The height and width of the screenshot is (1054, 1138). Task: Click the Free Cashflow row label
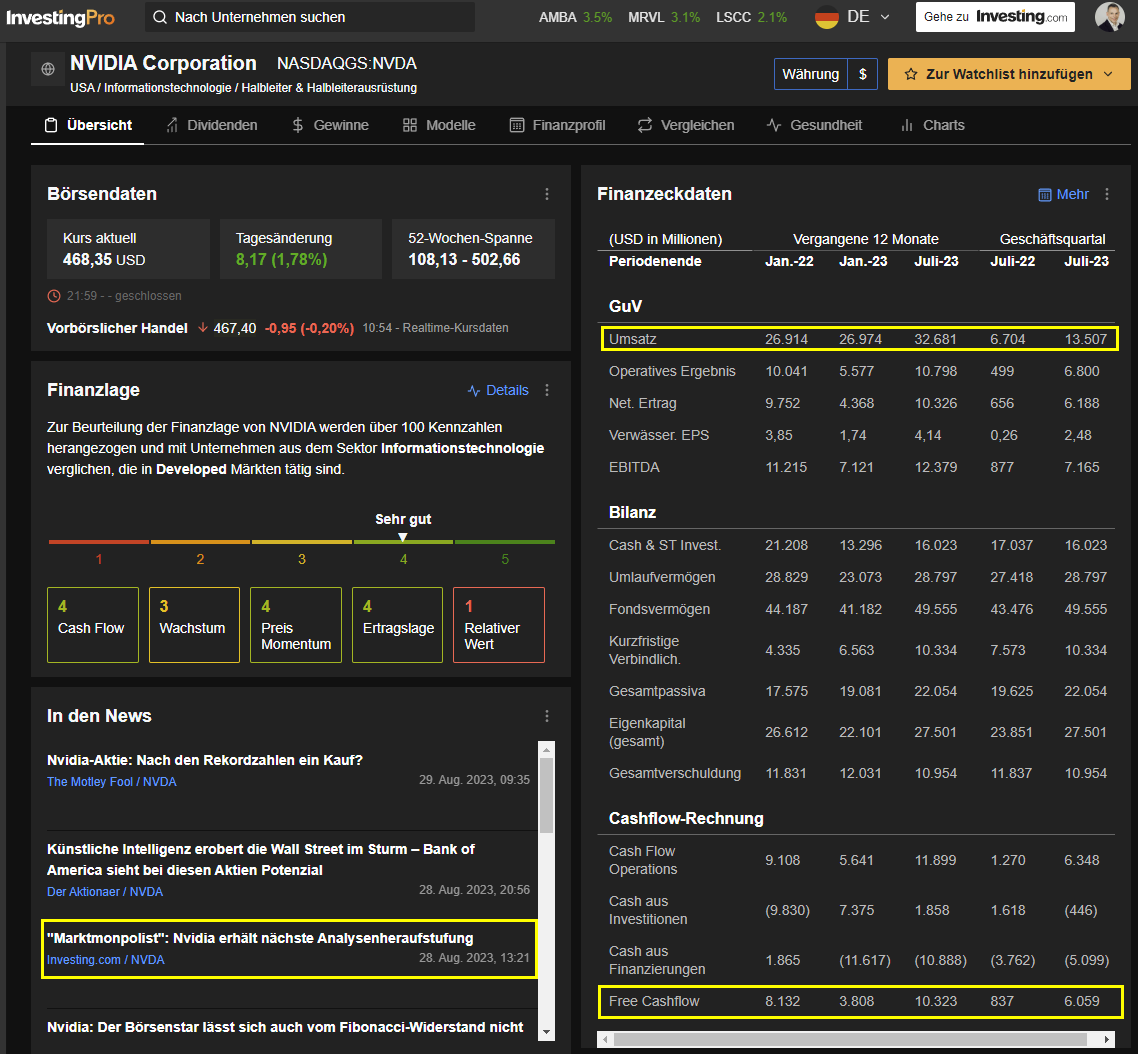[x=654, y=1001]
